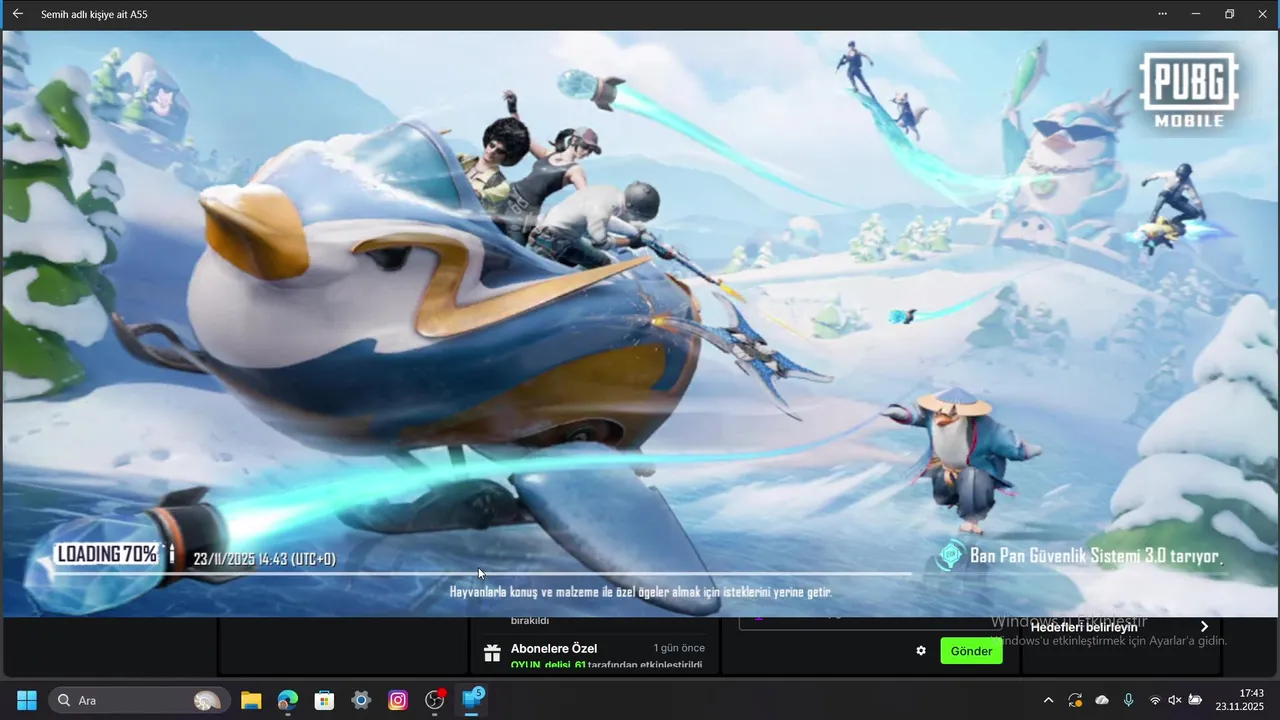
Task: Open the taskbar app with red dot
Action: coord(435,700)
